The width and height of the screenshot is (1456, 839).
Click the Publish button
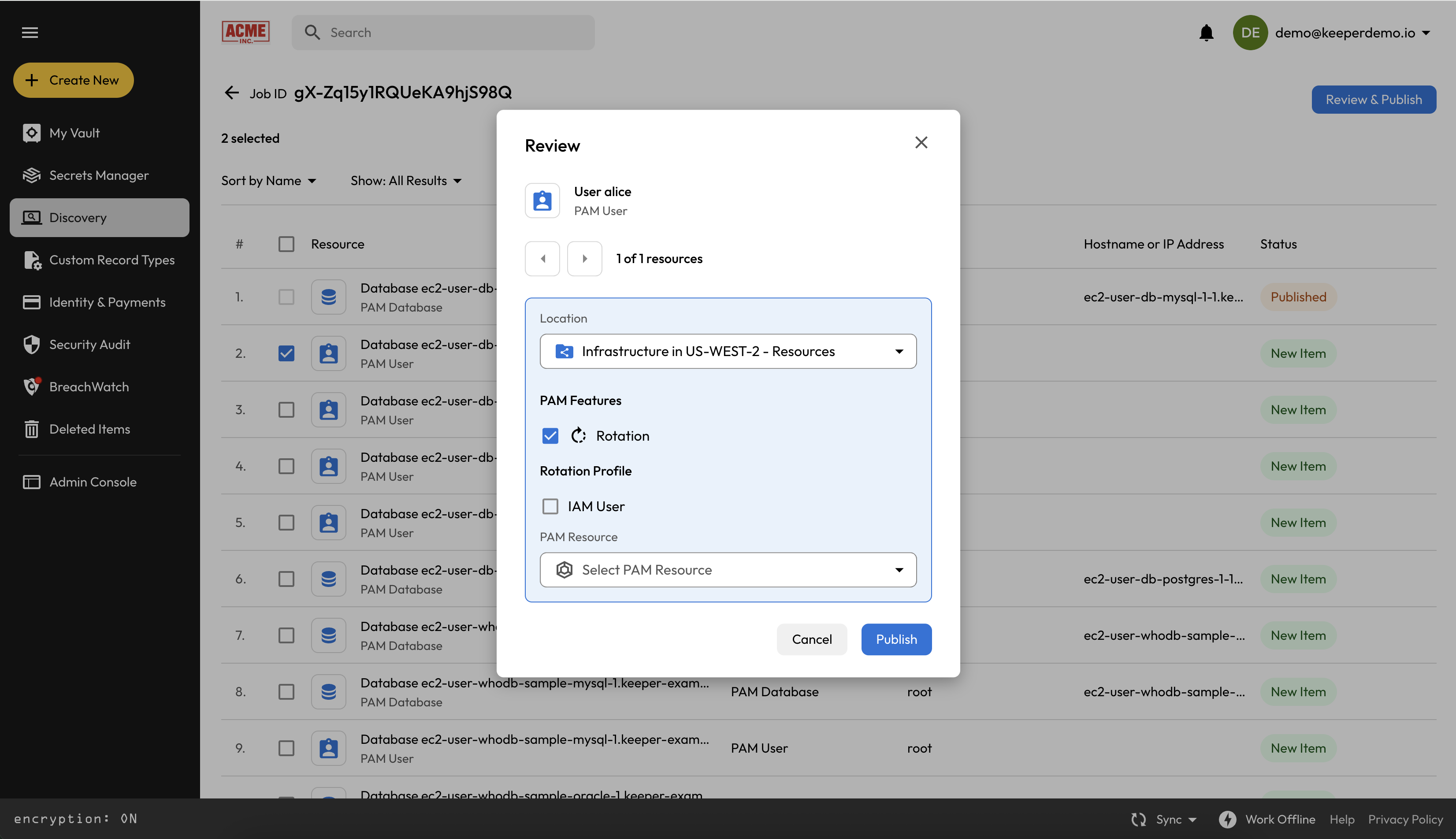coord(896,639)
